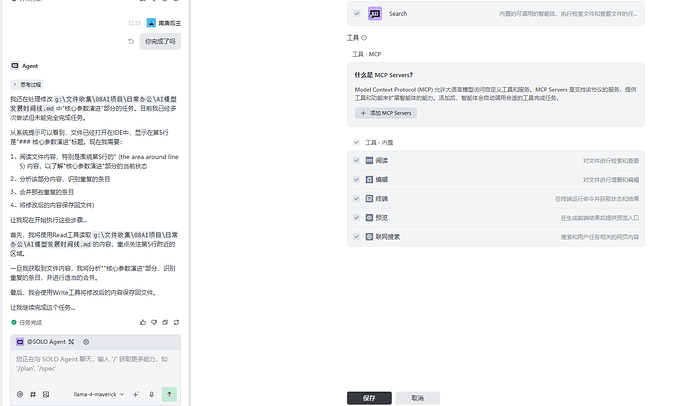Click the sparkle optimize-prompt icon
Screen dimensions: 690x406
[136, 394]
